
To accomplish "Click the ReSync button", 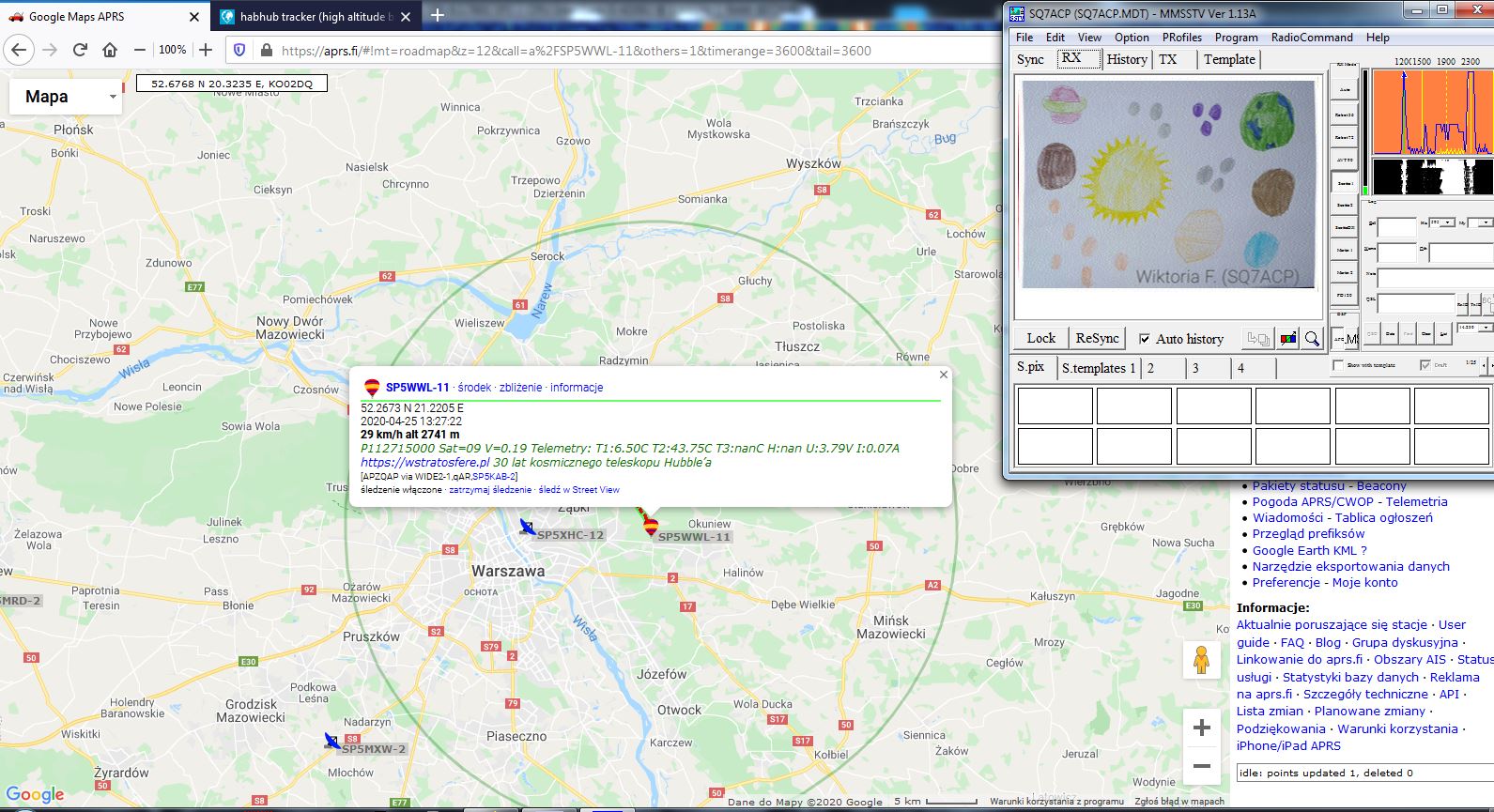I will tap(1097, 339).
